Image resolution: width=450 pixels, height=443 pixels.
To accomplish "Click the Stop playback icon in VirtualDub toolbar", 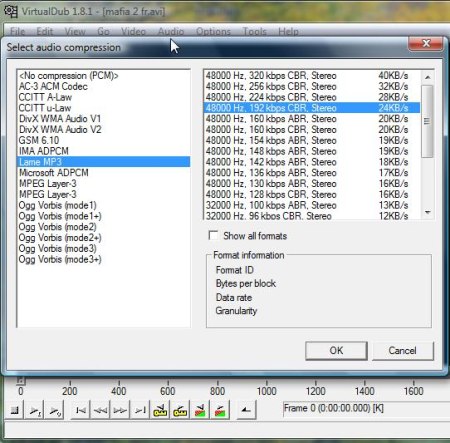I will click(14, 410).
